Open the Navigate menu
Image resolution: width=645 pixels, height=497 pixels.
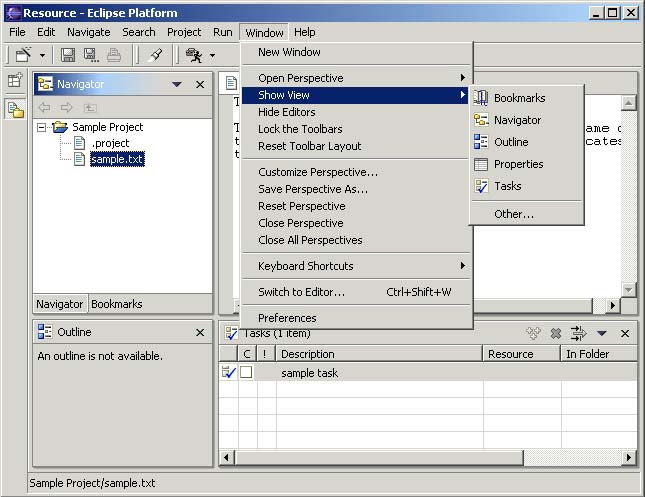[89, 32]
